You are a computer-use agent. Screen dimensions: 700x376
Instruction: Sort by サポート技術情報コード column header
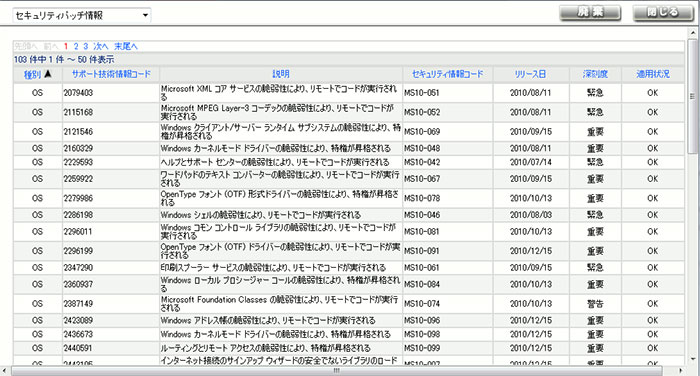pyautogui.click(x=111, y=74)
